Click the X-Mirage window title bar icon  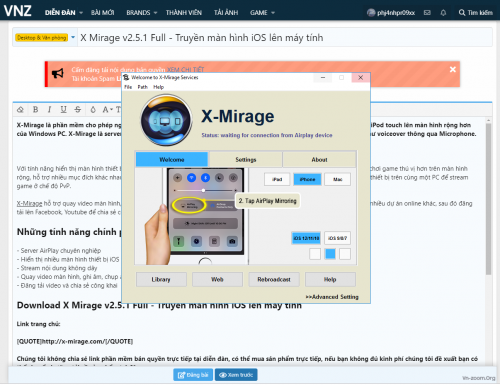(126, 77)
